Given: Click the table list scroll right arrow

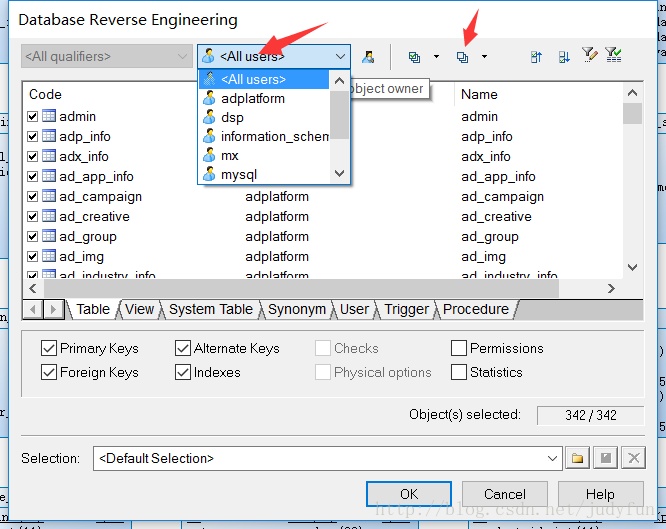Looking at the screenshot, I should pos(611,289).
